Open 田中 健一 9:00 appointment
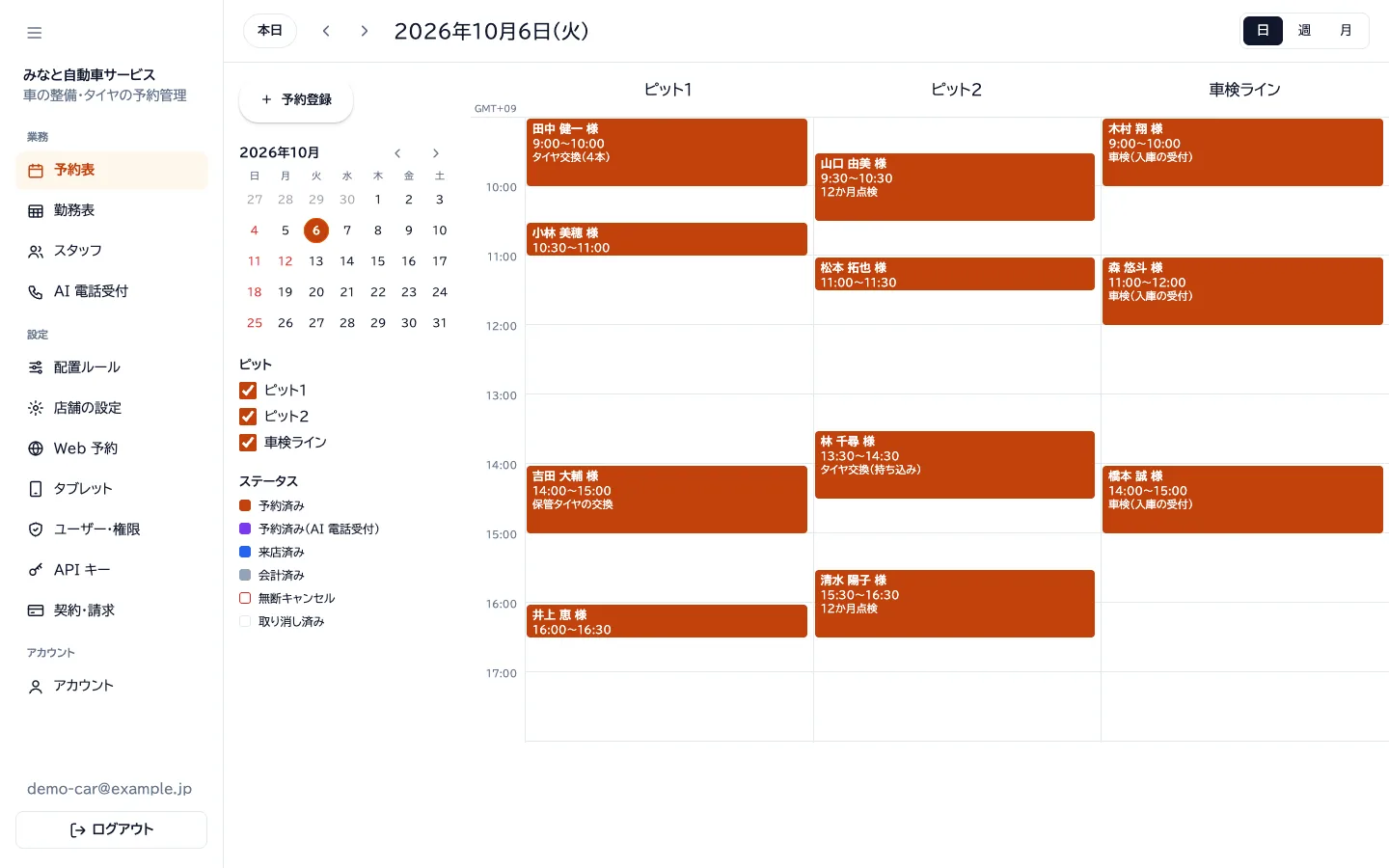The width and height of the screenshot is (1389, 868). [x=667, y=152]
